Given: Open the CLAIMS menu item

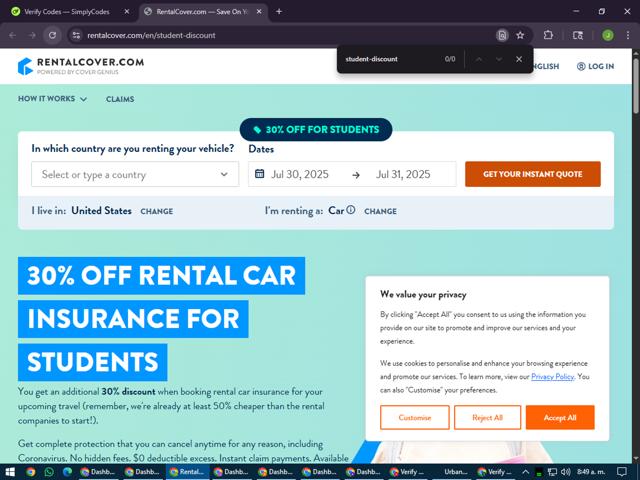Looking at the screenshot, I should pos(120,99).
